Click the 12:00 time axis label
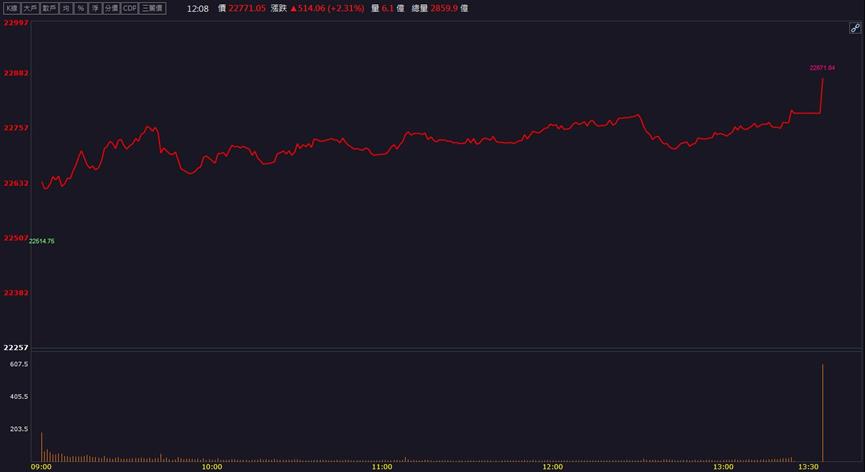 point(553,467)
